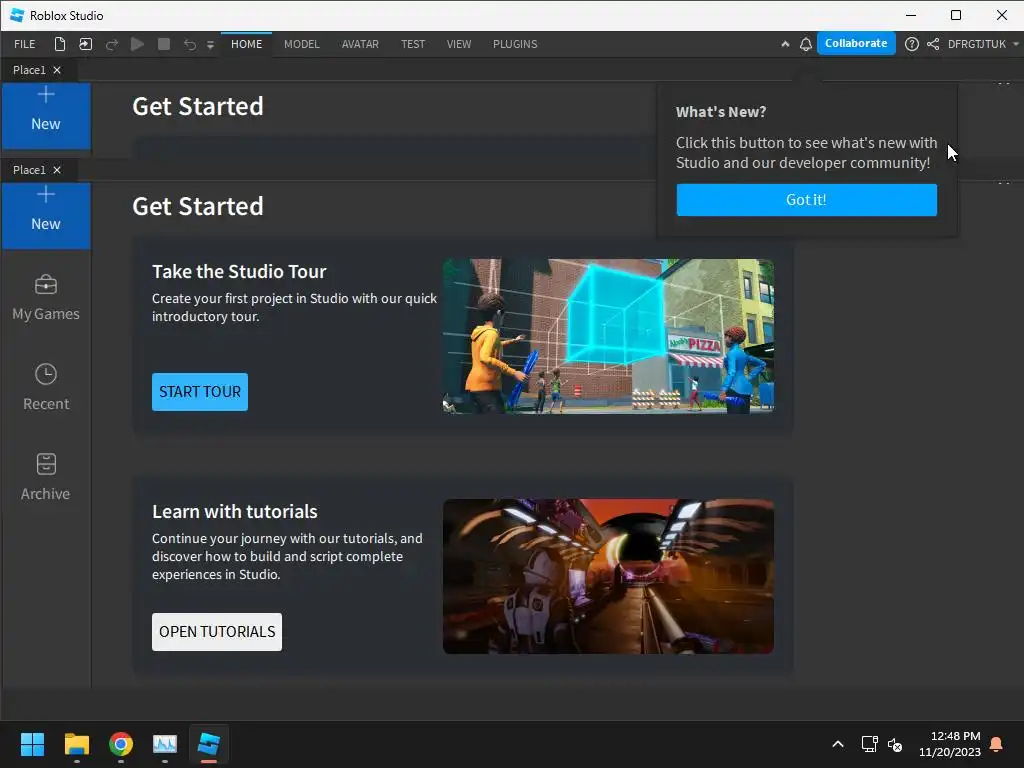1024x768 pixels.
Task: Collapse the ribbon with the caret icon
Action: [785, 44]
